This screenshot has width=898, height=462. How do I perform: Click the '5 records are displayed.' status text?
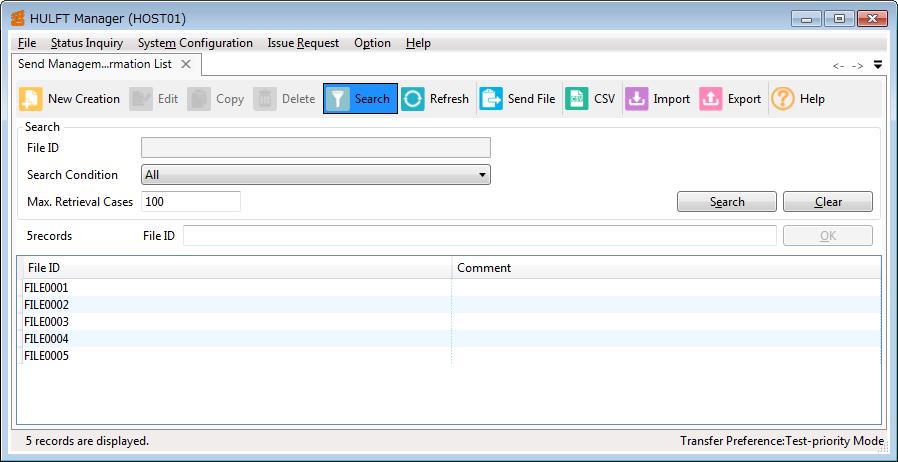point(87,441)
